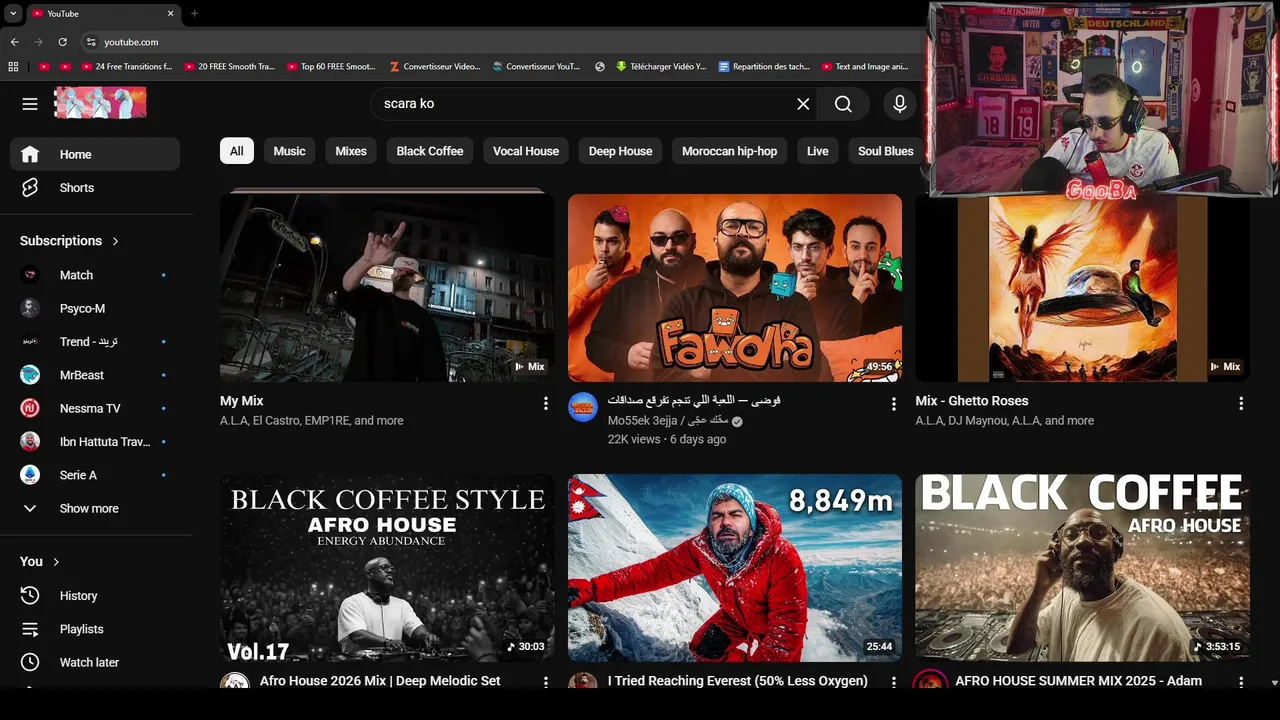Open Serie A channel subscription
Image resolution: width=1280 pixels, height=720 pixels.
coord(95,475)
